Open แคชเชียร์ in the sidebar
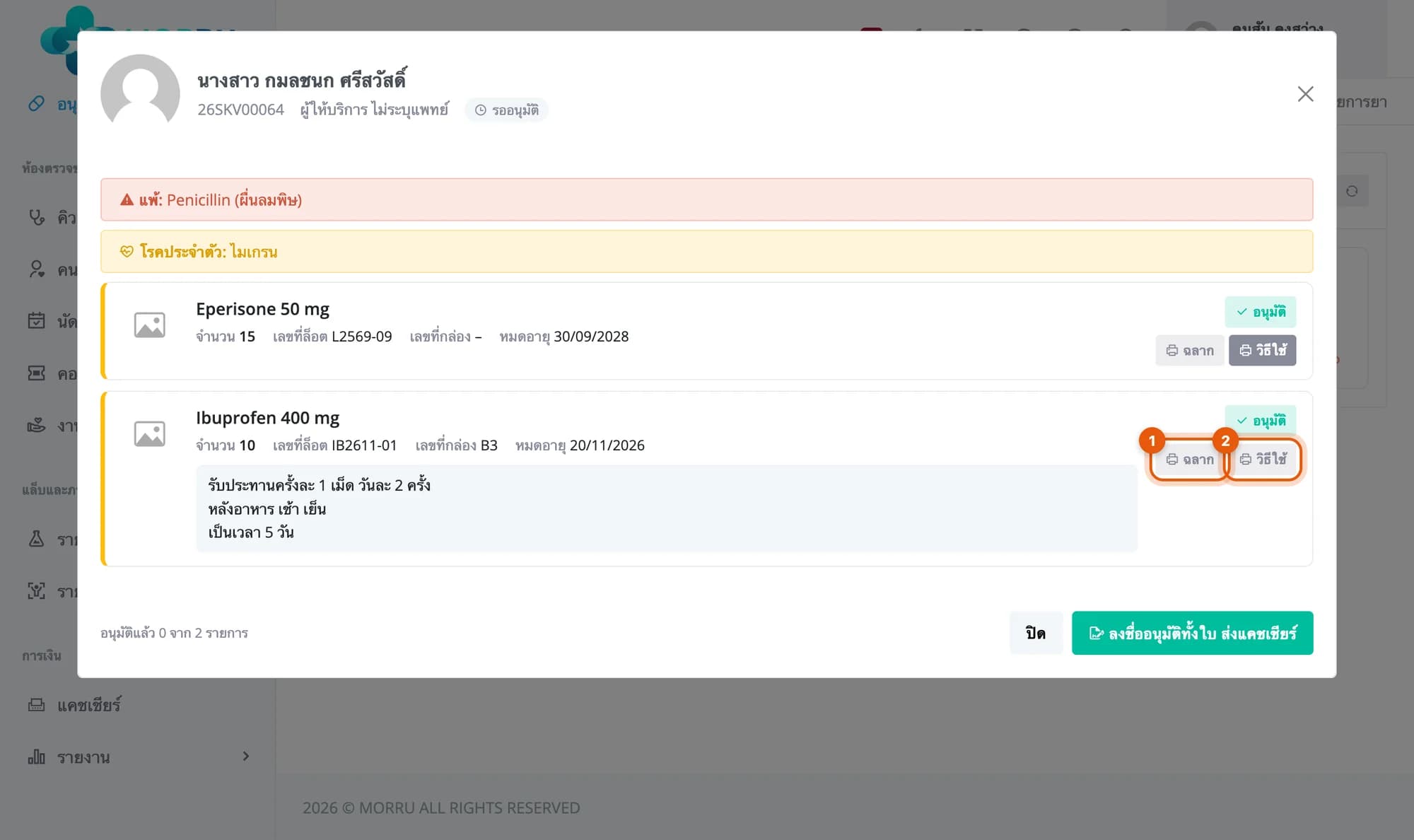Screen dimensions: 1414x840 click(x=89, y=705)
